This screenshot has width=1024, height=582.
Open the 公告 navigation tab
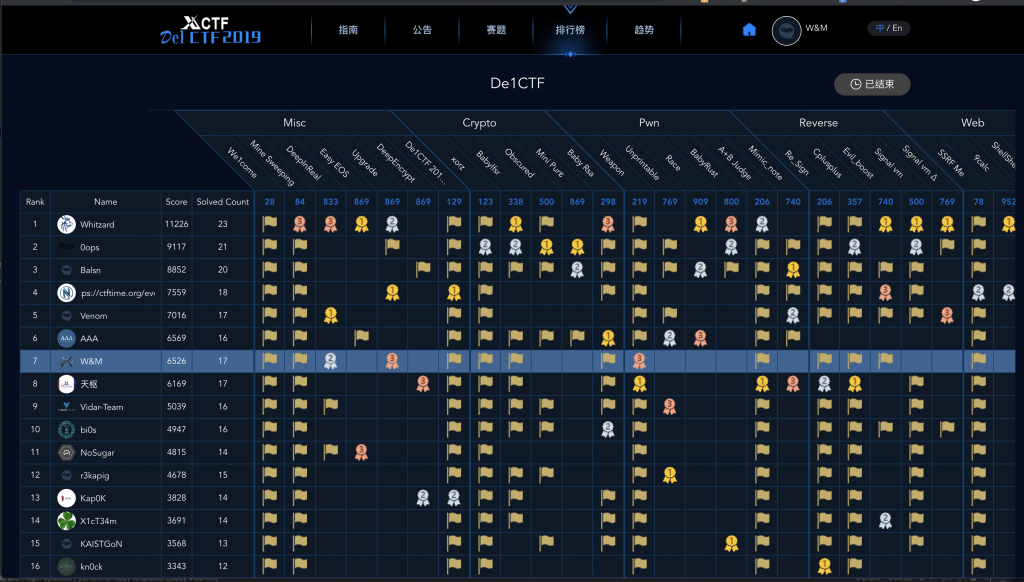422,29
